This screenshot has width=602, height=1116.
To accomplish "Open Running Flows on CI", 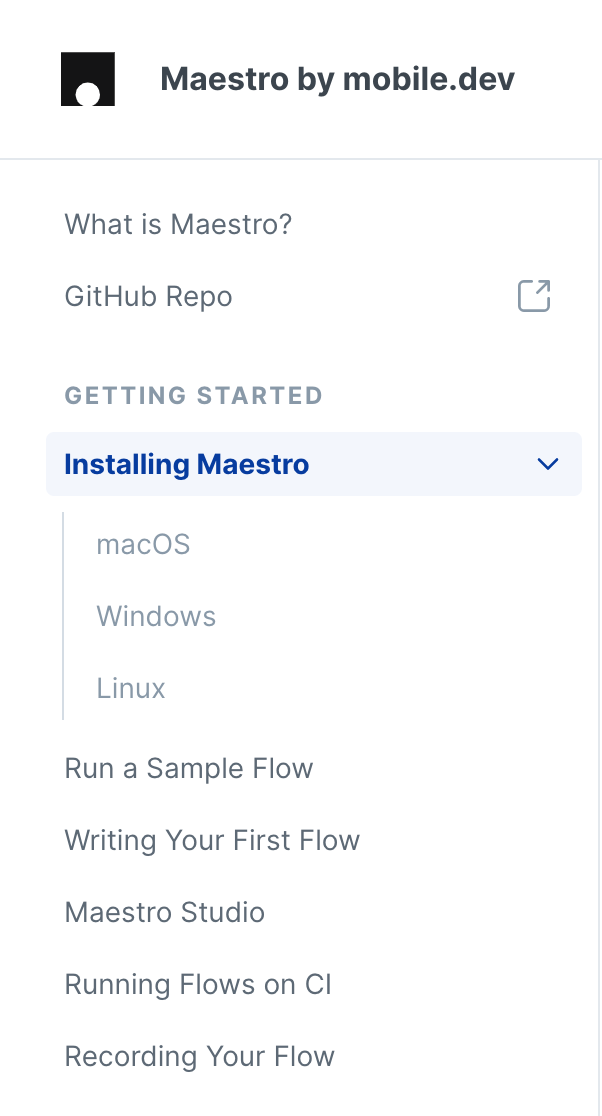I will coord(199,984).
